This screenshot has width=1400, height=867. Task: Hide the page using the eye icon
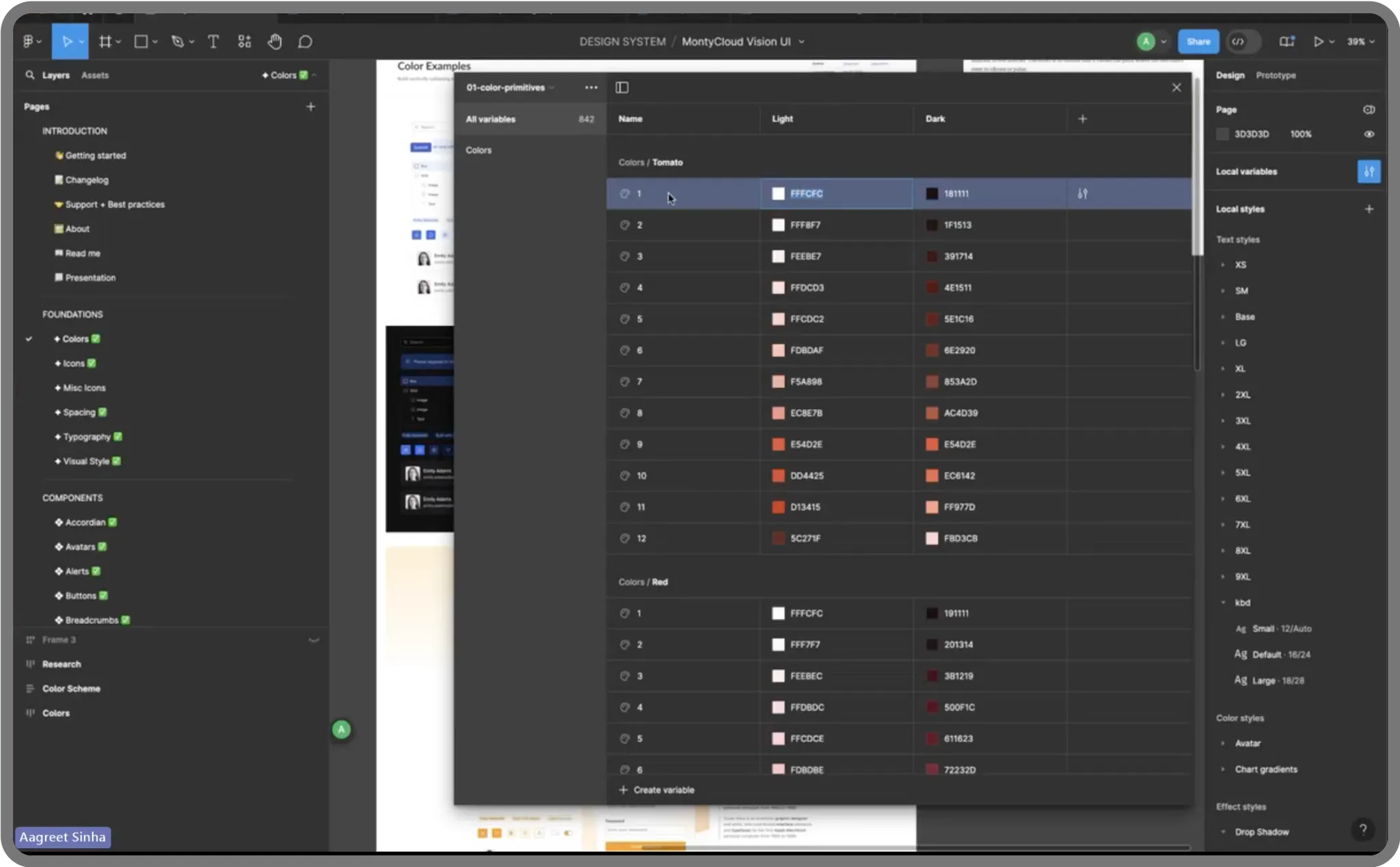(x=1369, y=134)
